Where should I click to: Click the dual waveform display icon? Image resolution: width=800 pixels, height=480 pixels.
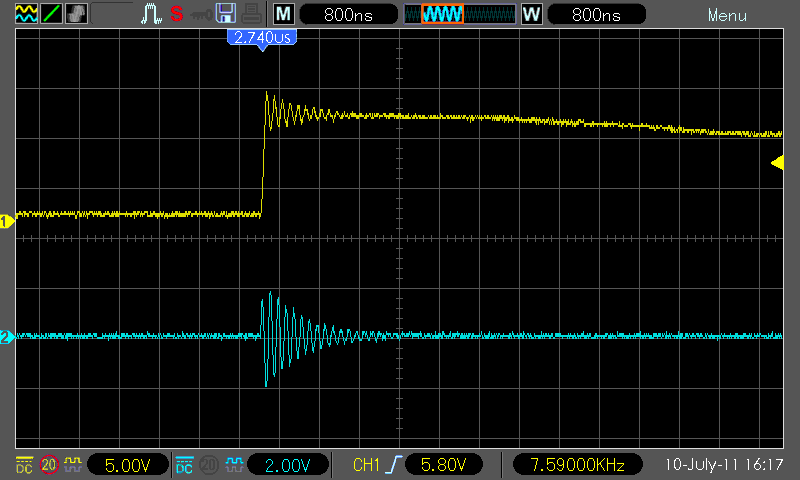click(x=26, y=13)
